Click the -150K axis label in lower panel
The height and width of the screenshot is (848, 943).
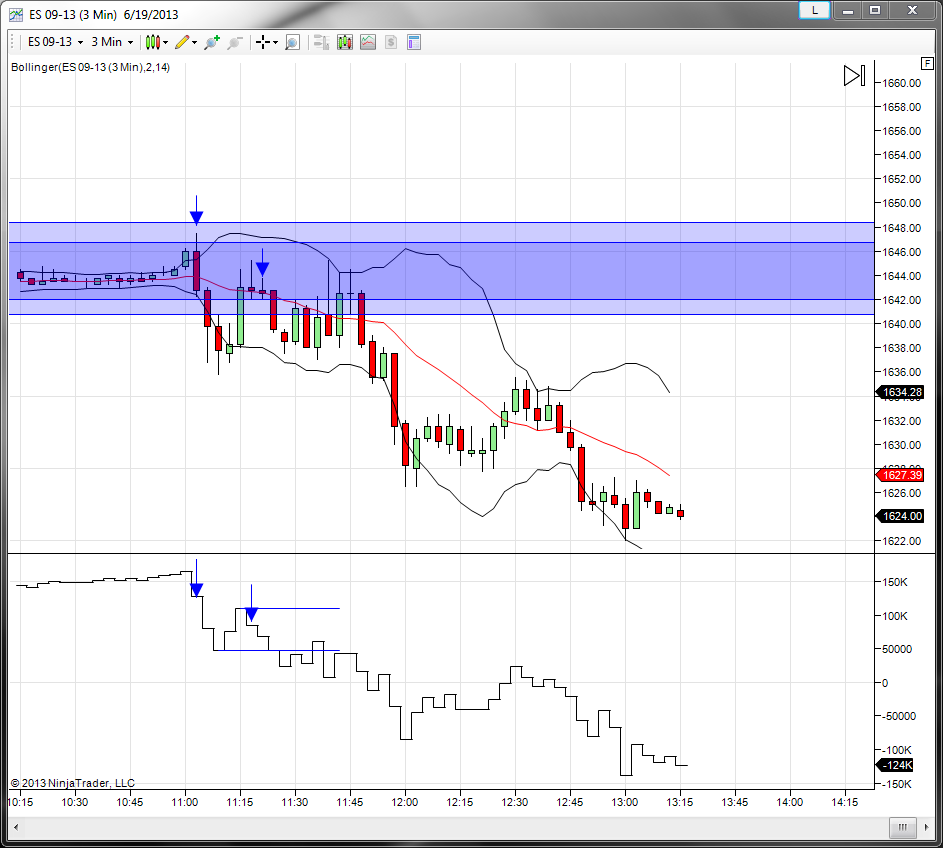click(897, 784)
